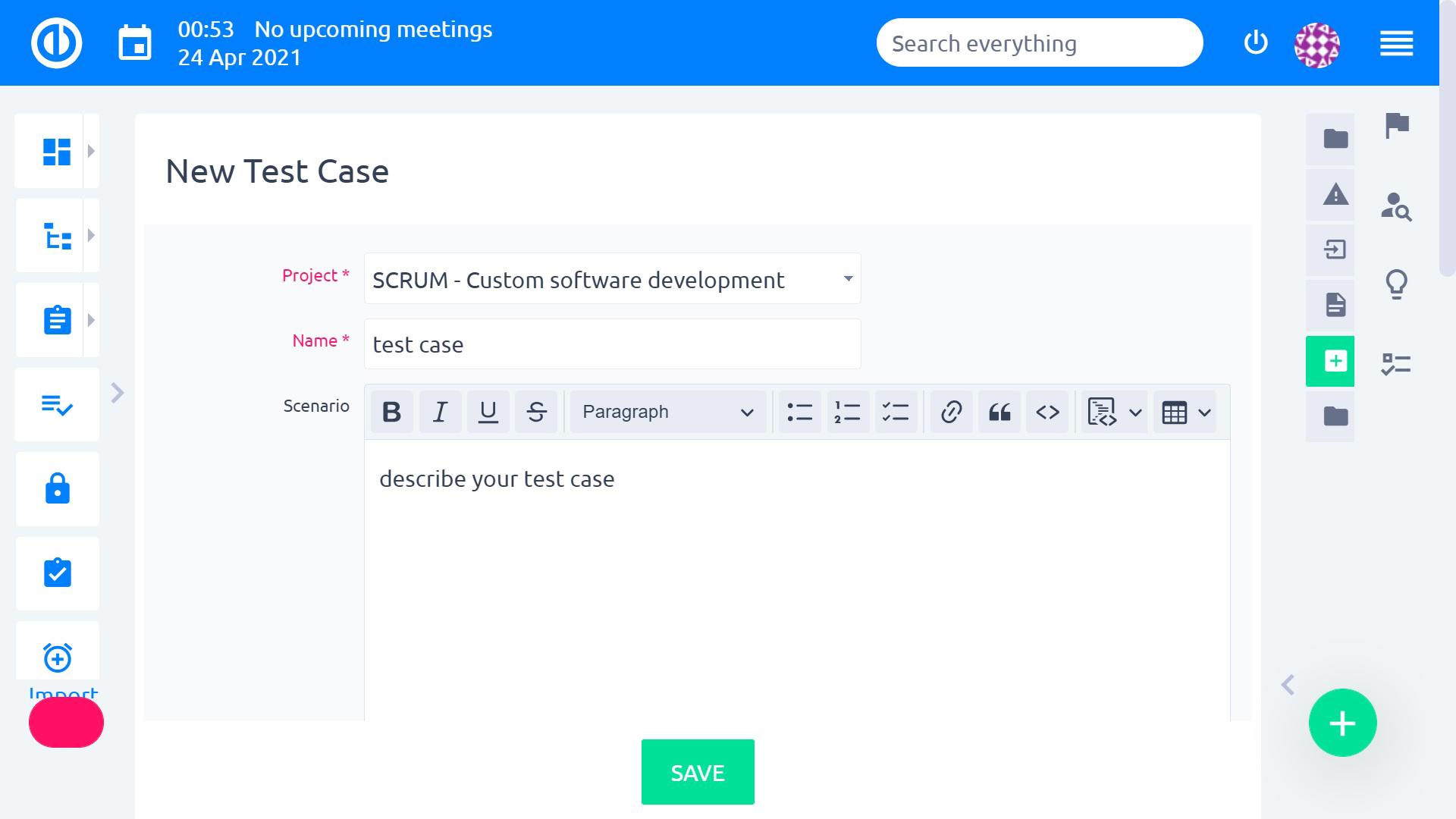
Task: Save the new test case
Action: click(697, 772)
